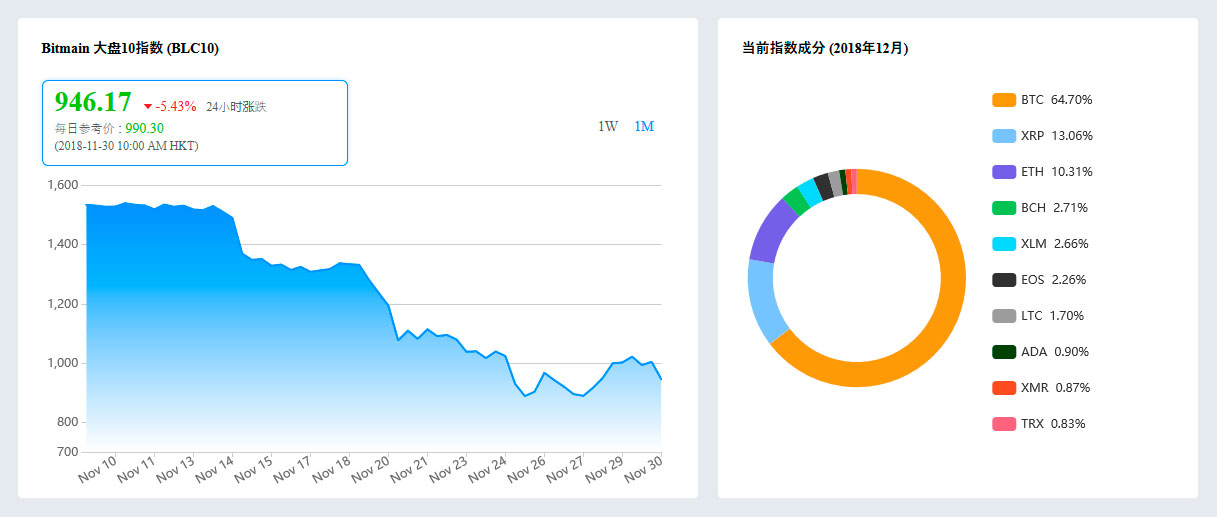Click the Nov 29 x-axis label
Viewport: 1217px width, 517px height.
(604, 469)
